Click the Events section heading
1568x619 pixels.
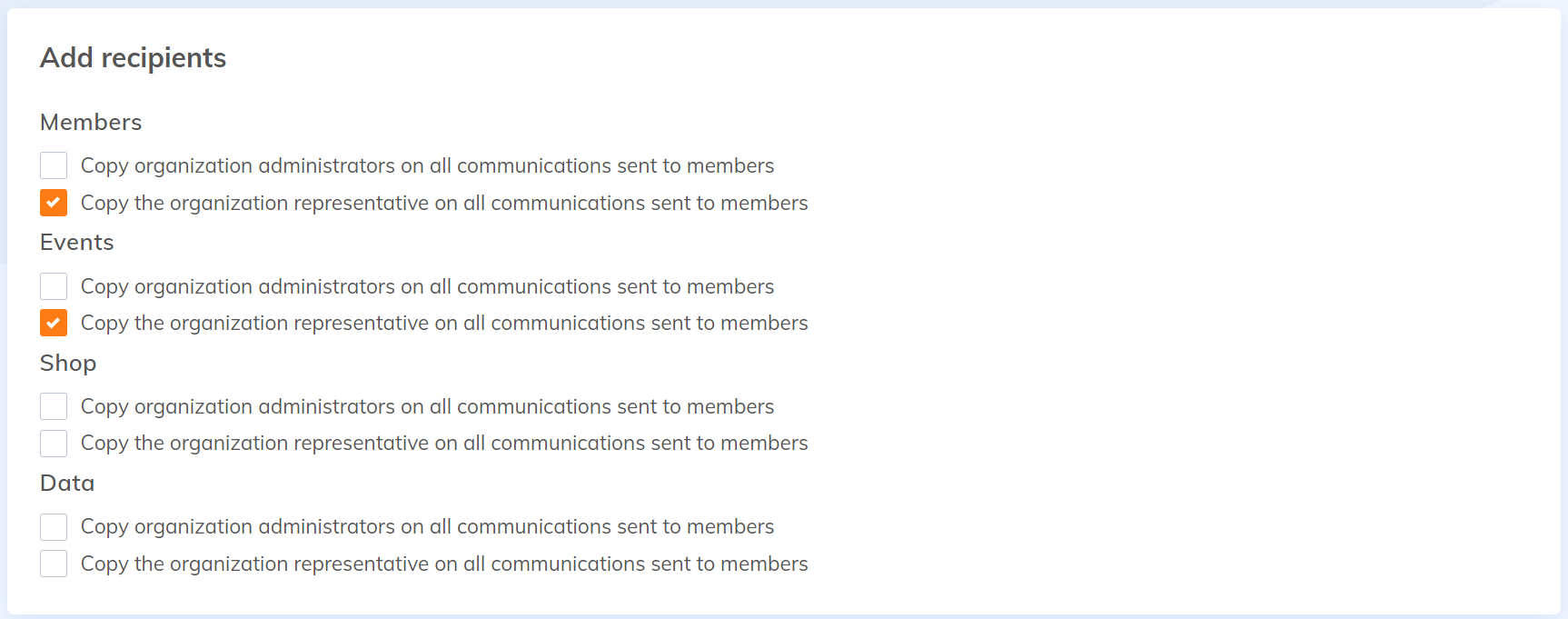click(x=77, y=243)
